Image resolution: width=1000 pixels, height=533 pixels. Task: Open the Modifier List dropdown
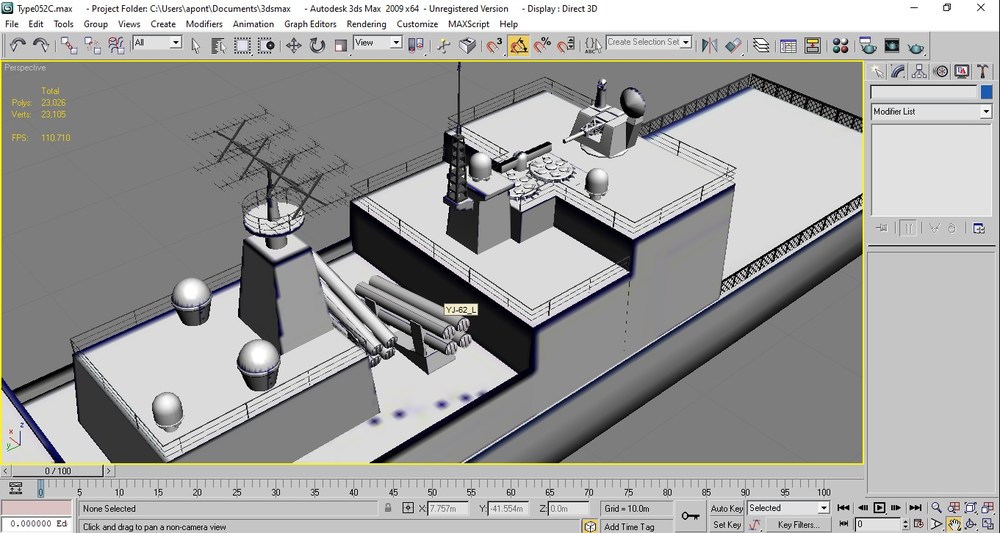pos(932,112)
